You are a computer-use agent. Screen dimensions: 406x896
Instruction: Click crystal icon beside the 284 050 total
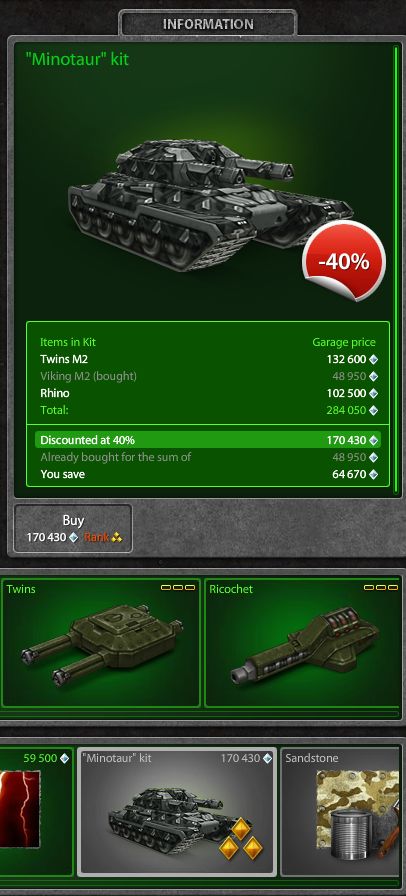pyautogui.click(x=373, y=410)
